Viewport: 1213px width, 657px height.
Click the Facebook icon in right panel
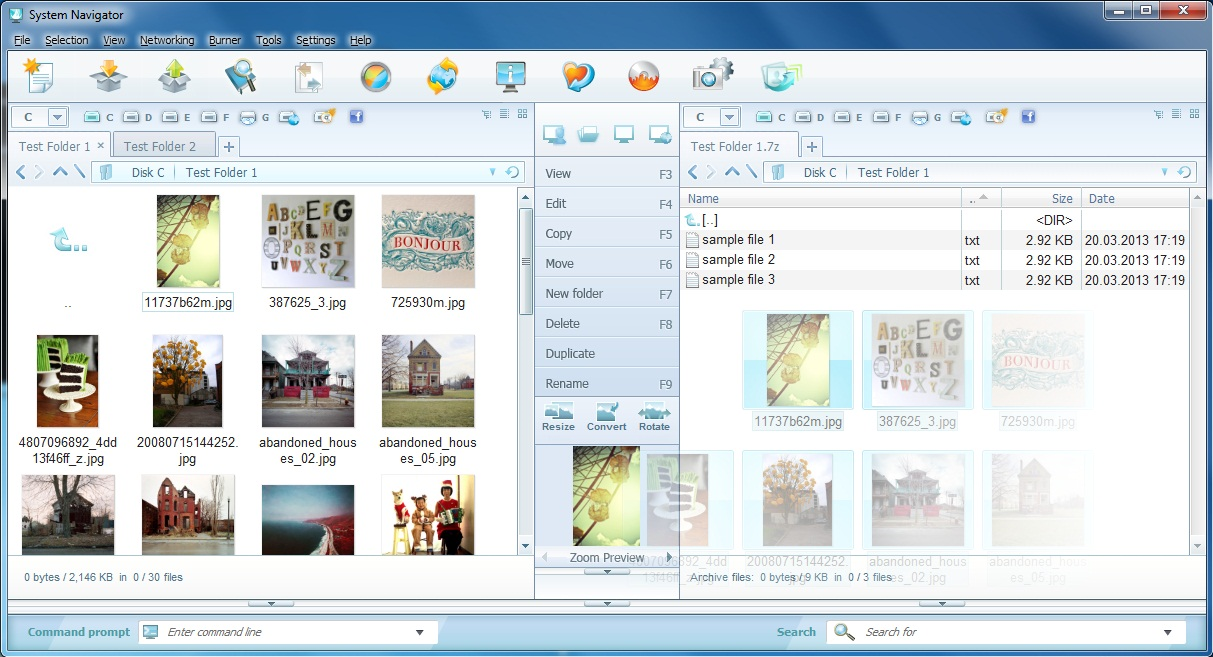(1028, 117)
